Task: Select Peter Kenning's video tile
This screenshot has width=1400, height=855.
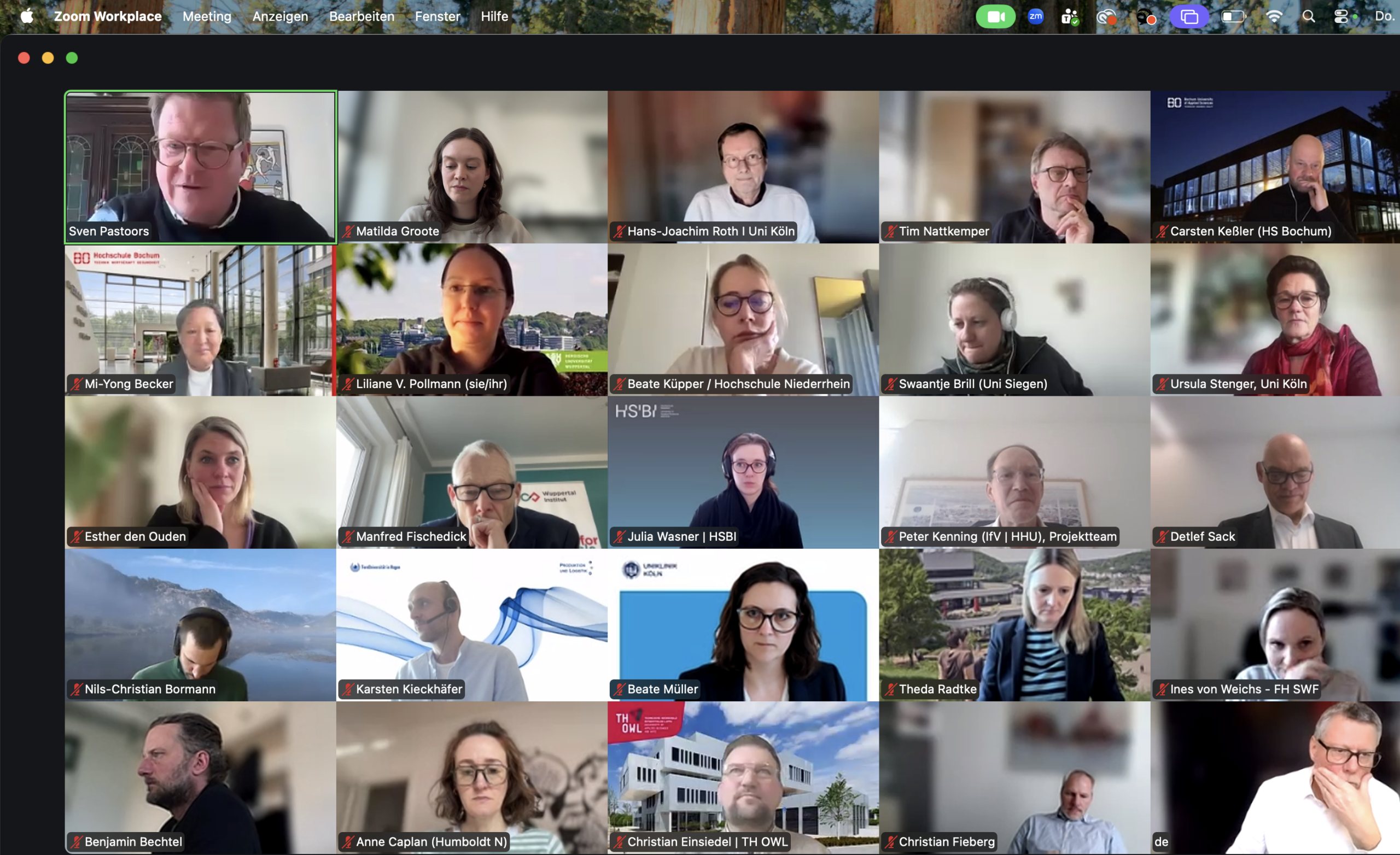Action: click(x=1015, y=472)
